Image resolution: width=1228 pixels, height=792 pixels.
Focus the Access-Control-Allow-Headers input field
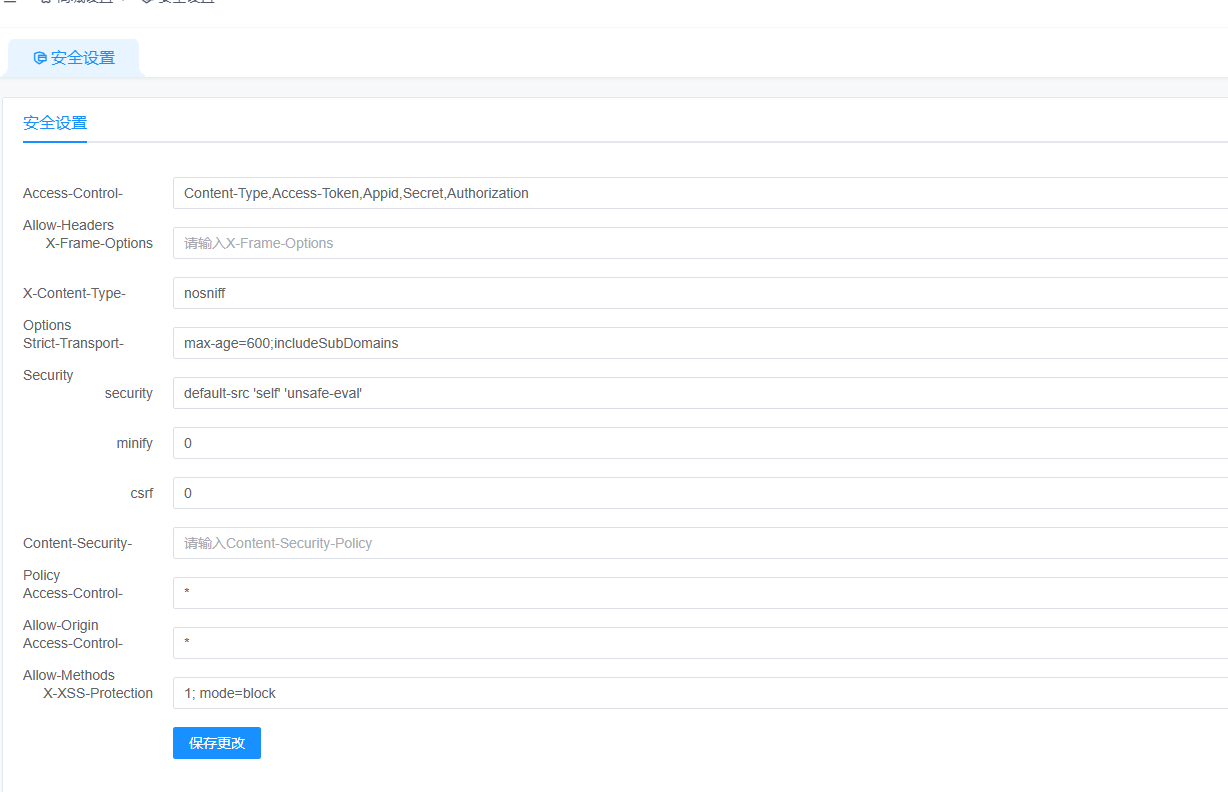tap(700, 193)
